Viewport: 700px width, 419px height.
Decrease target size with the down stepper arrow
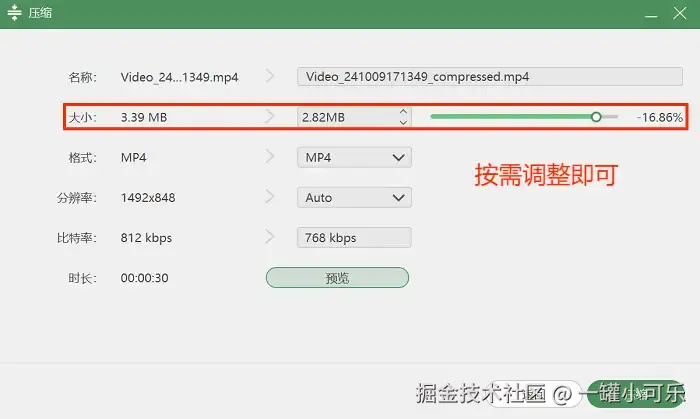(x=404, y=122)
